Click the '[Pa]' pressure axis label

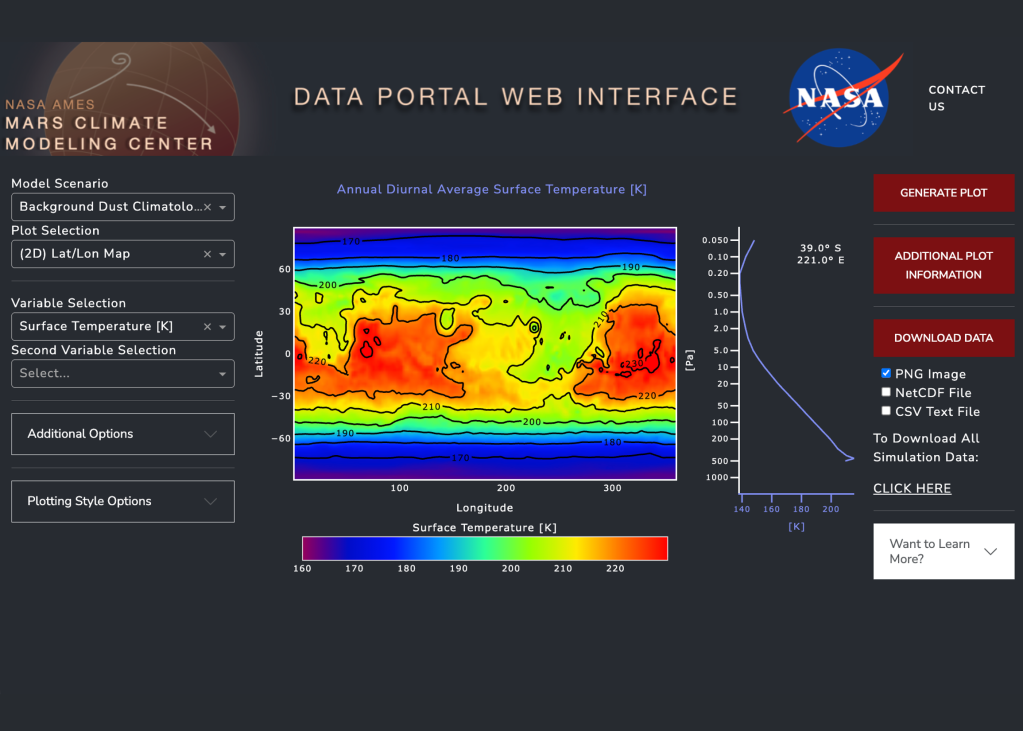coord(690,360)
